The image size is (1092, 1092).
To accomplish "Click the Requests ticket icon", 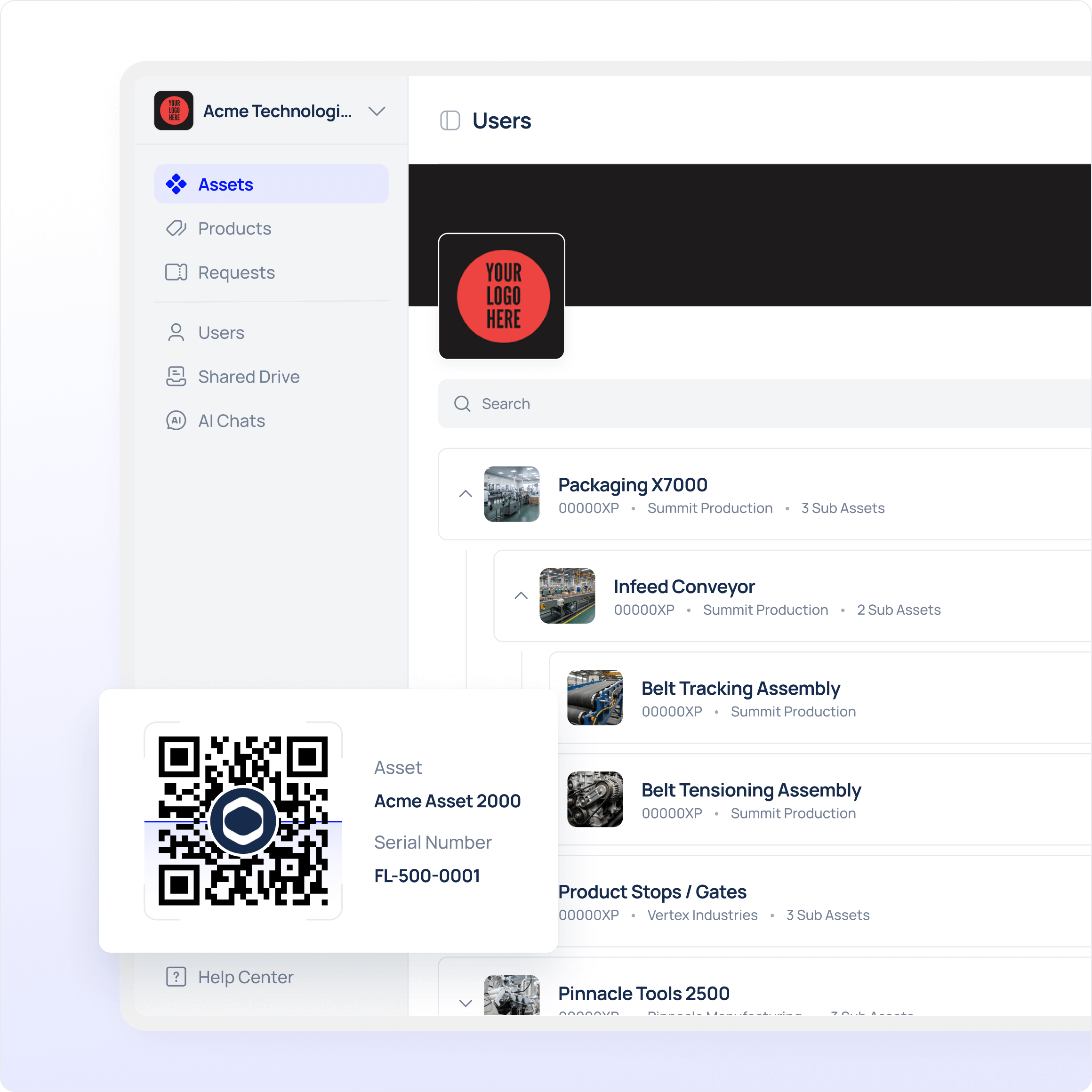I will coord(176,273).
